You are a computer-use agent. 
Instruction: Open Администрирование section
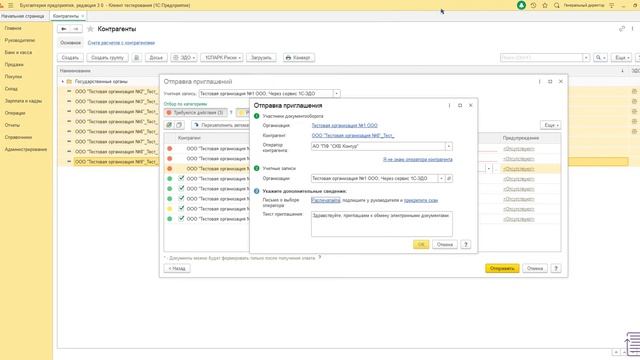click(x=26, y=149)
